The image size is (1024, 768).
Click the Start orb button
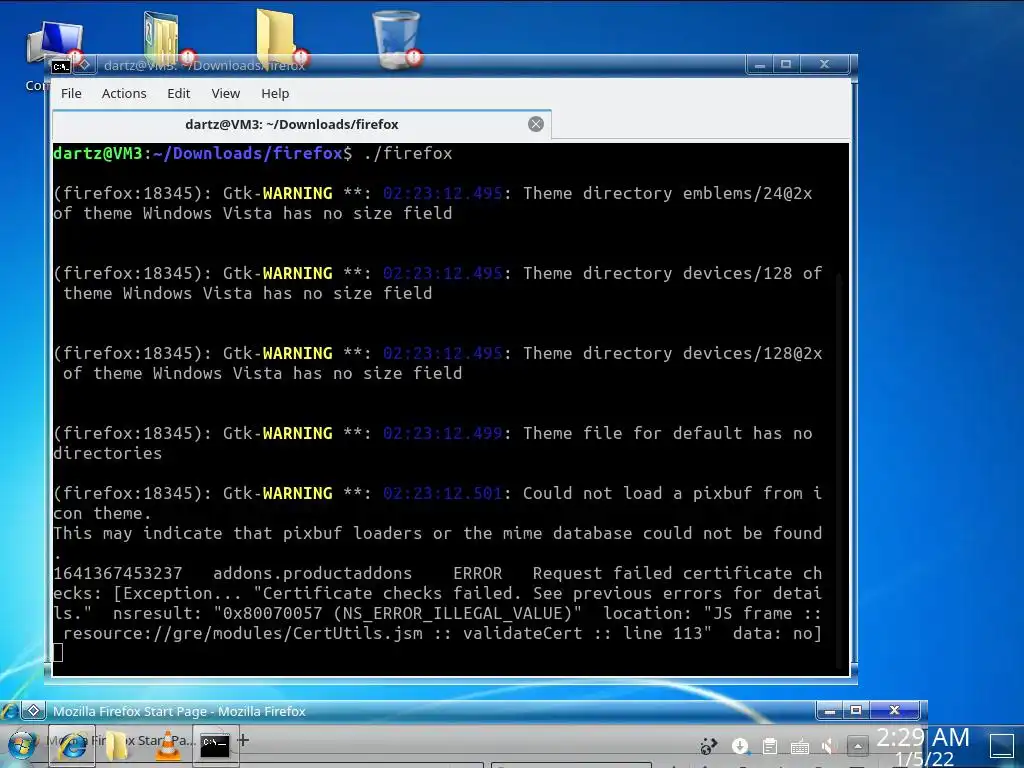coord(22,745)
